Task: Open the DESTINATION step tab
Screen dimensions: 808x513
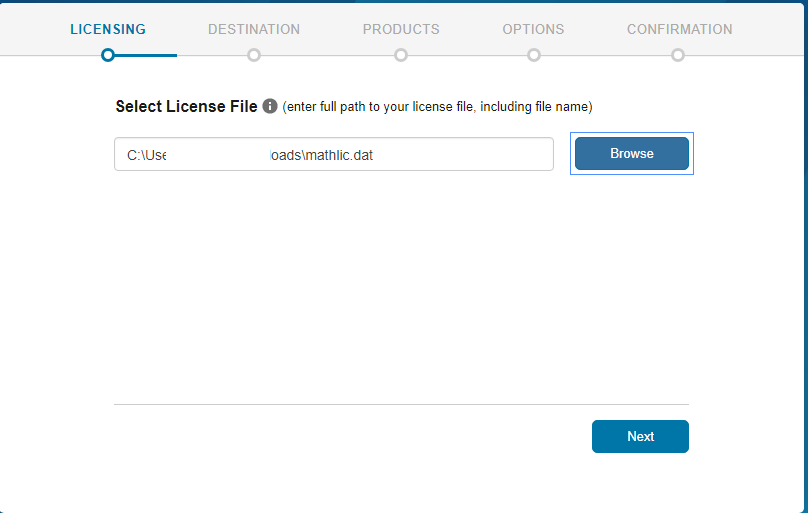Action: coord(254,29)
